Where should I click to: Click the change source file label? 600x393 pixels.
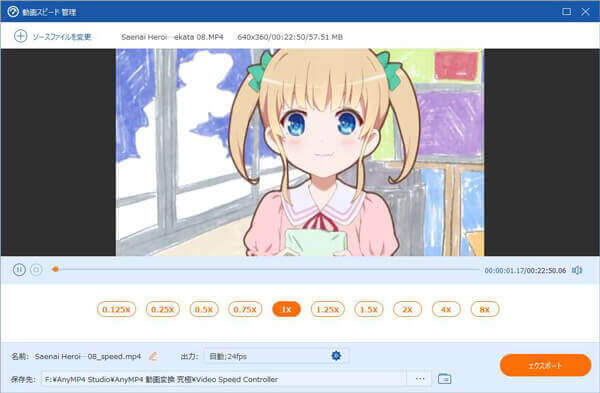point(62,37)
